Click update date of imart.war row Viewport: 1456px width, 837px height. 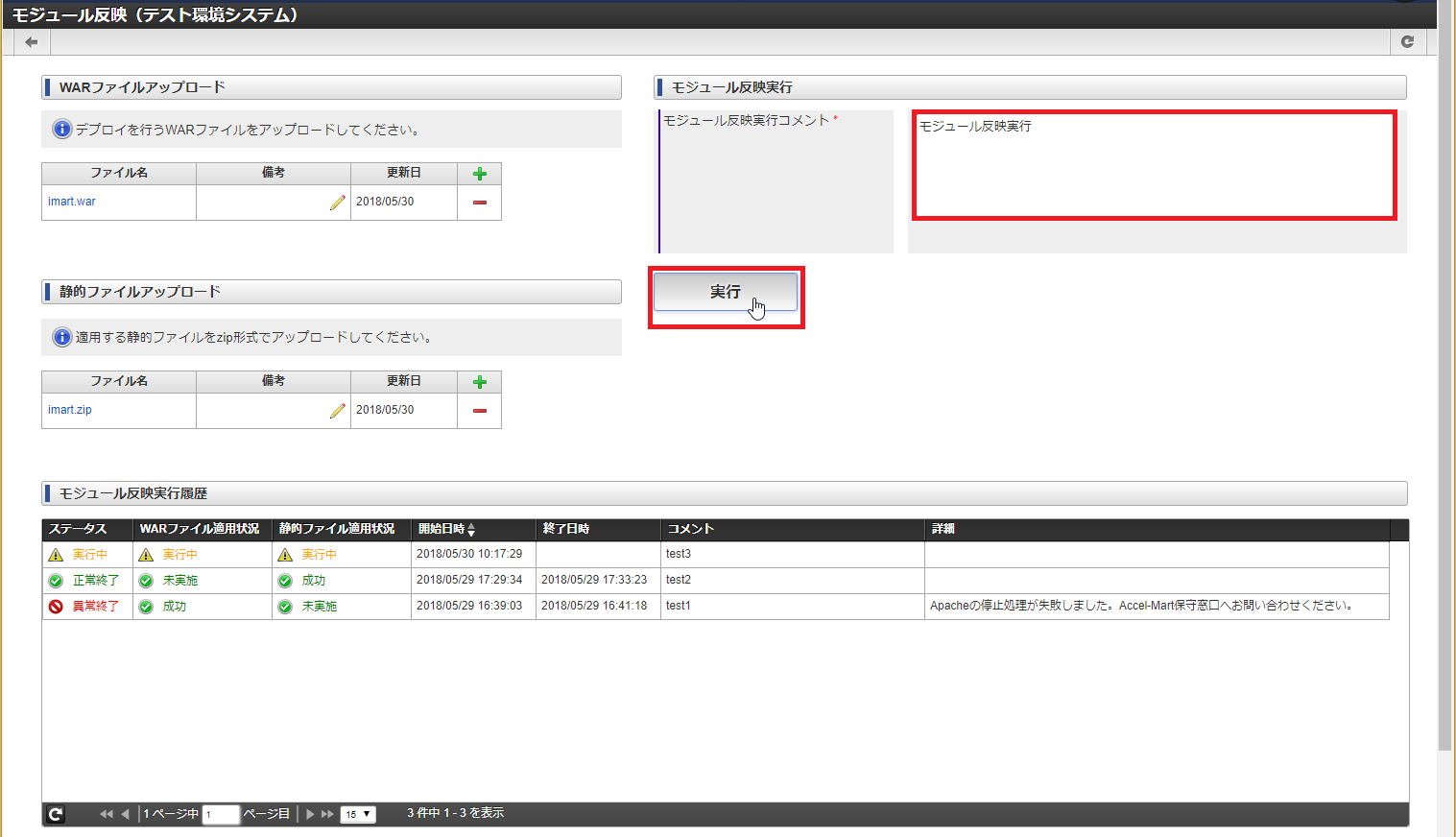(x=385, y=202)
